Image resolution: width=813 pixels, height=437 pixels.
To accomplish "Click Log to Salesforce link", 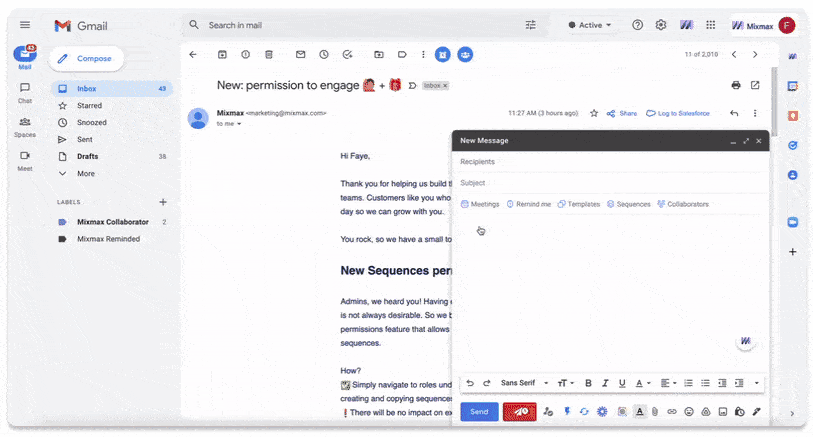I will click(678, 113).
